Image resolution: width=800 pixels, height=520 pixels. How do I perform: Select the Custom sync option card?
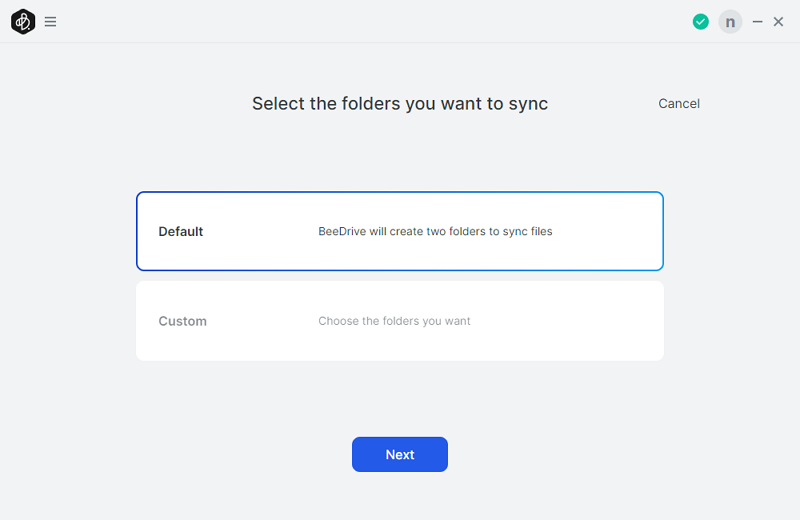coord(399,321)
